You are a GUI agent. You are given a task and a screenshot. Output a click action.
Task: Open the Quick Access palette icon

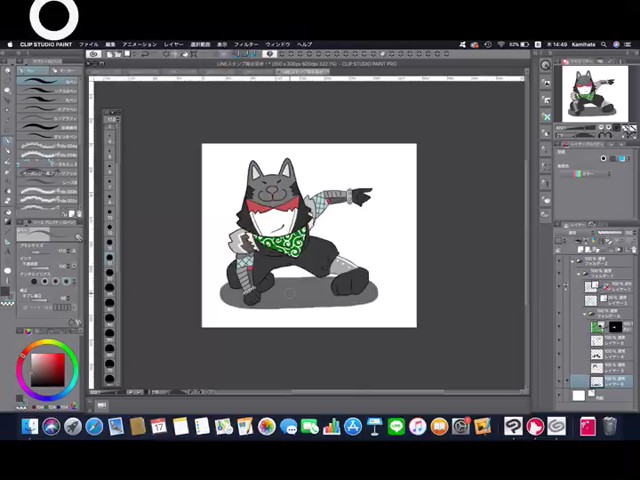pos(546,65)
